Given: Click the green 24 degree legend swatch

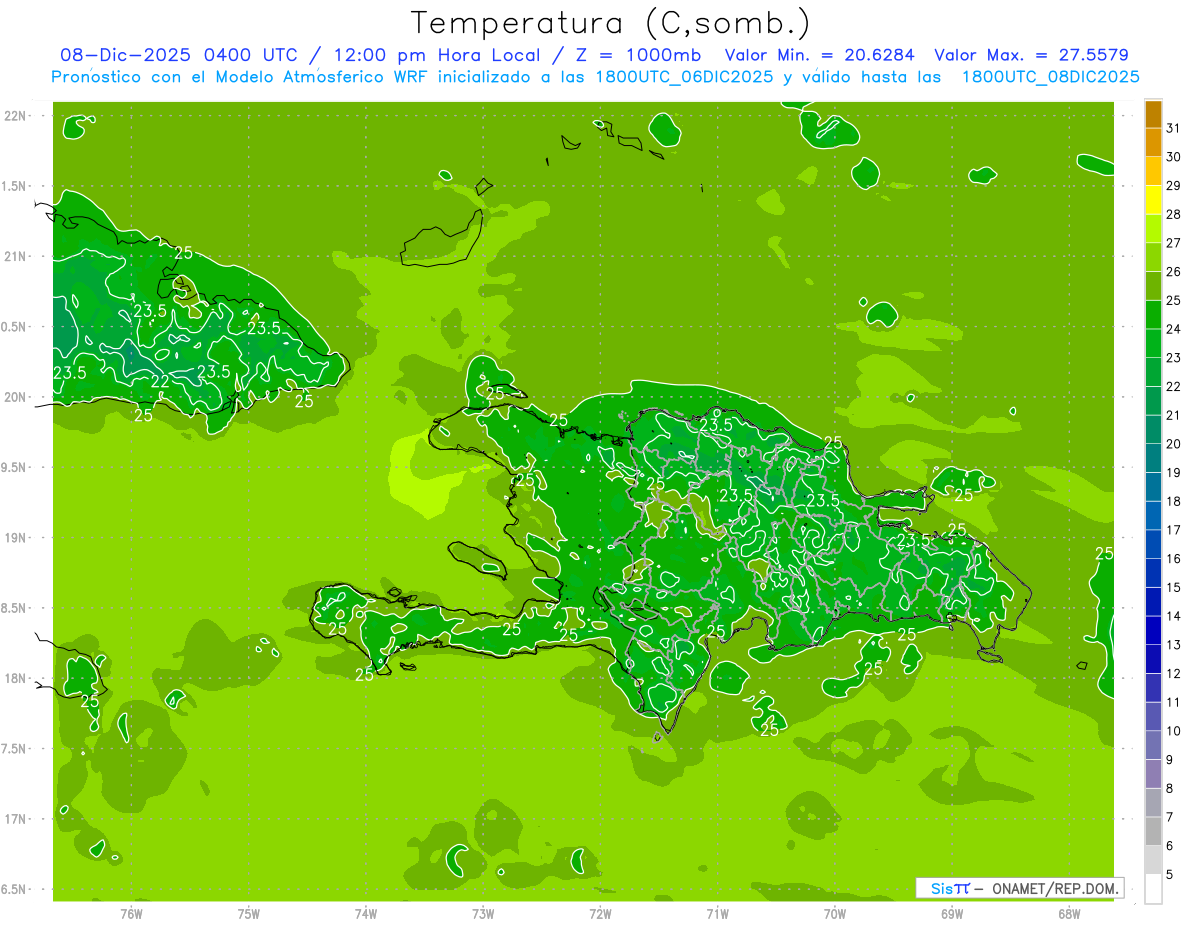Looking at the screenshot, I should (x=1153, y=315).
